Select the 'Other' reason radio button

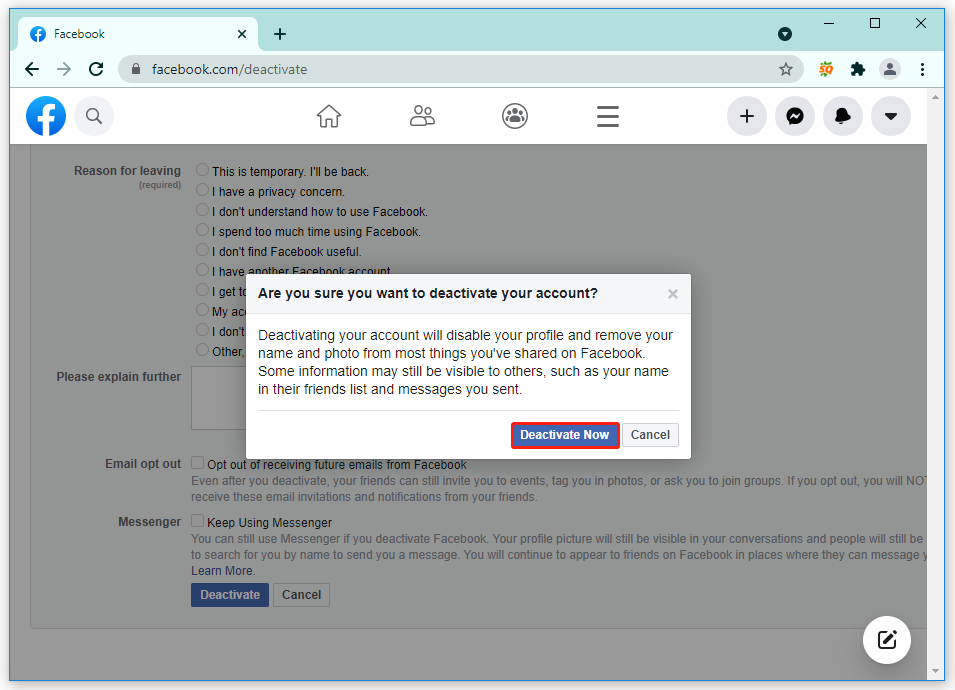click(202, 350)
